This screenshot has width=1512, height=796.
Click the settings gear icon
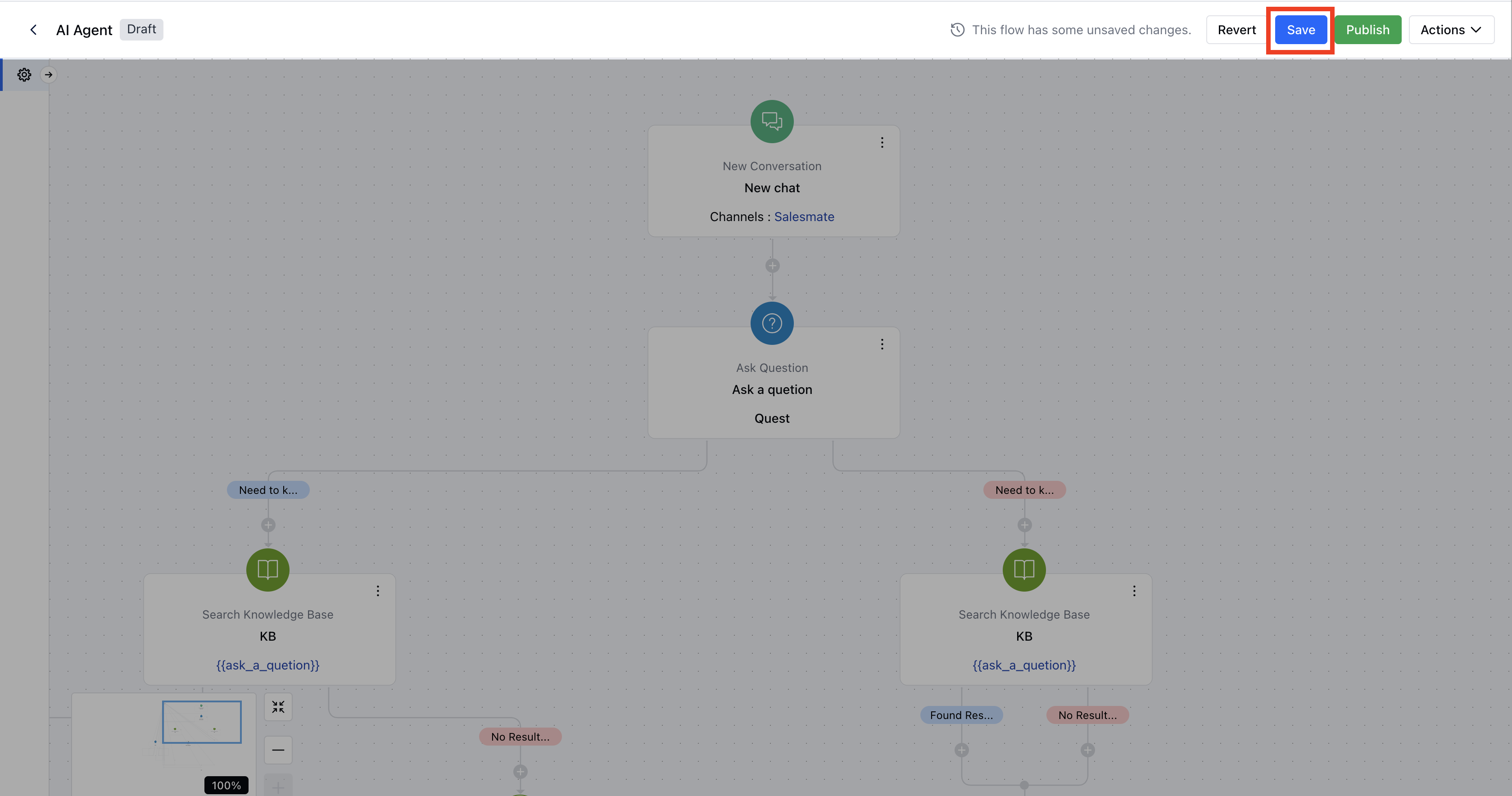click(24, 75)
